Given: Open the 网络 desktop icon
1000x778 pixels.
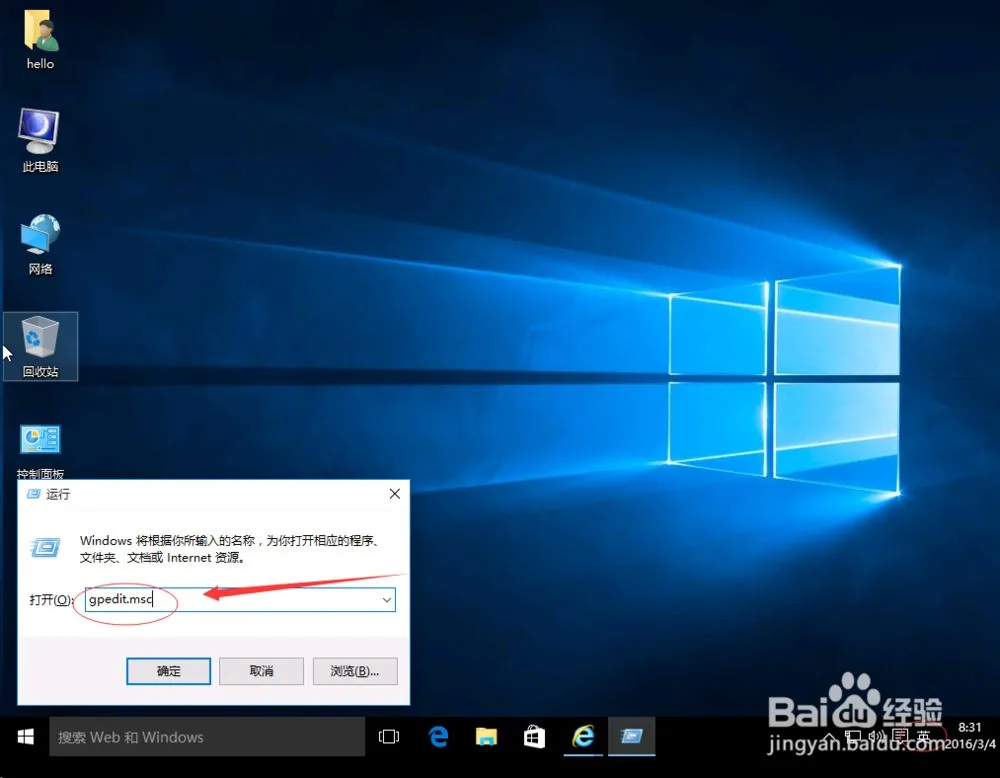Looking at the screenshot, I should click(40, 243).
